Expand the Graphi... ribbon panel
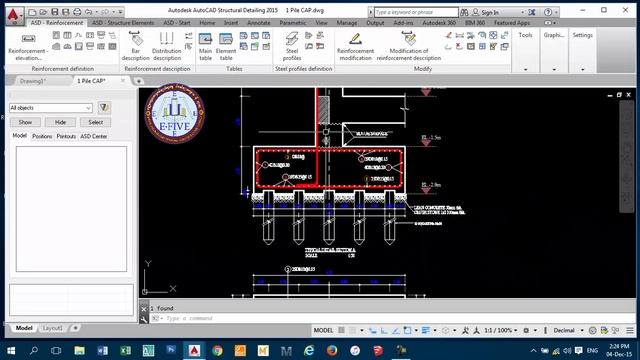The image size is (640, 360). (554, 69)
